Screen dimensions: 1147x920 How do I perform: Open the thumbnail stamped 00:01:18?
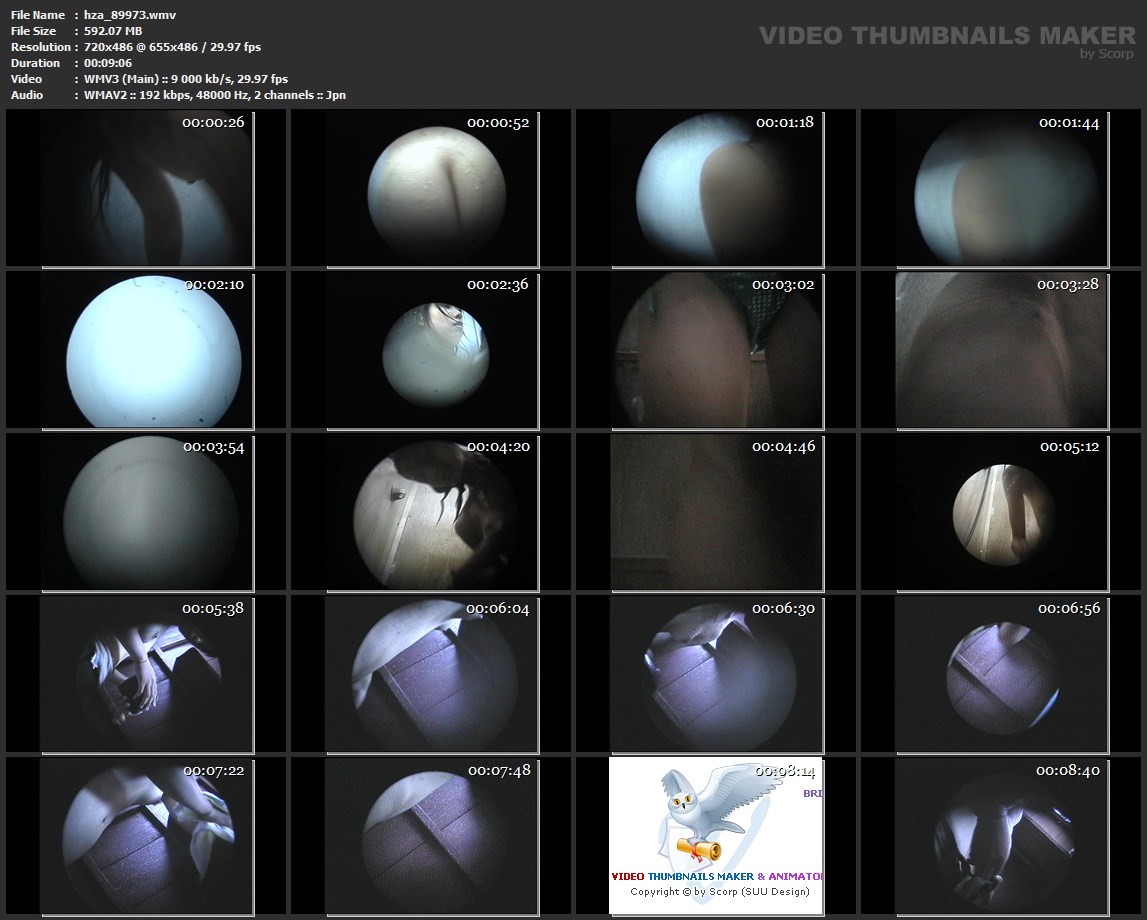click(x=717, y=188)
